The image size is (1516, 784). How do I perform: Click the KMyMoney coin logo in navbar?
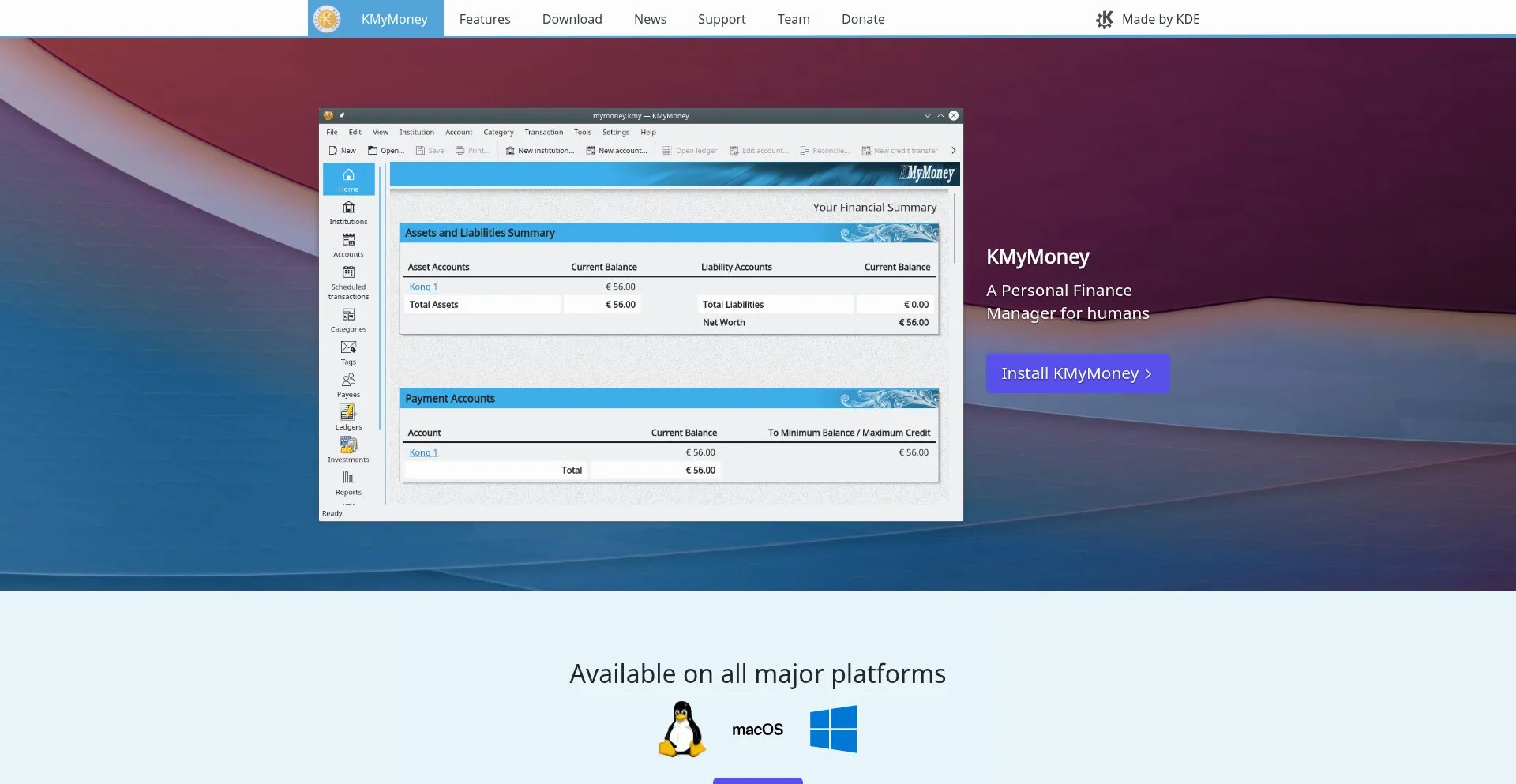coord(327,19)
